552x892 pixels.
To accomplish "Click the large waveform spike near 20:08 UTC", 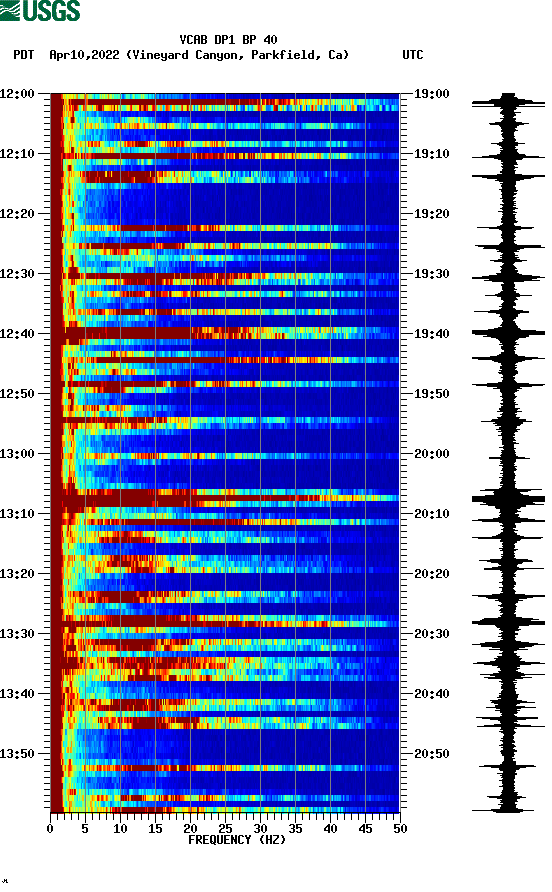I will (508, 499).
